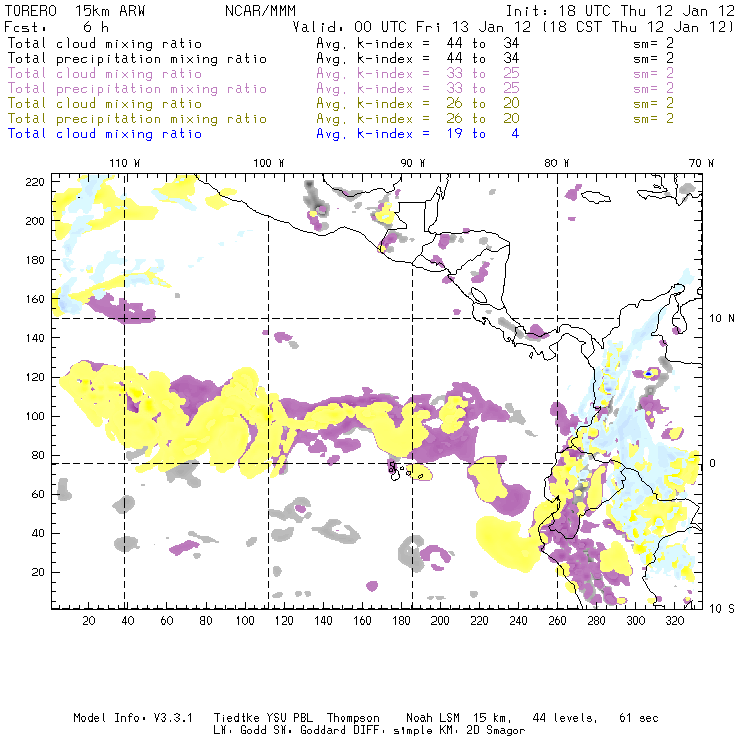This screenshot has width=740, height=740.
Task: Click the "0" equator latitude label
Action: tap(713, 463)
